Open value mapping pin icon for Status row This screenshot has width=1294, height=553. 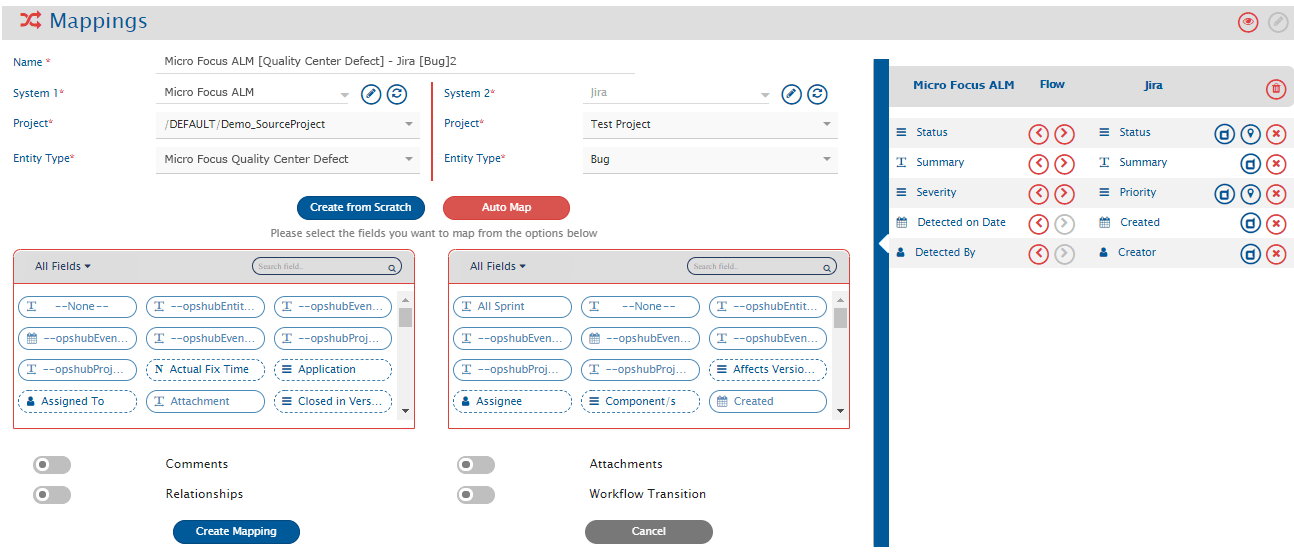click(1250, 134)
